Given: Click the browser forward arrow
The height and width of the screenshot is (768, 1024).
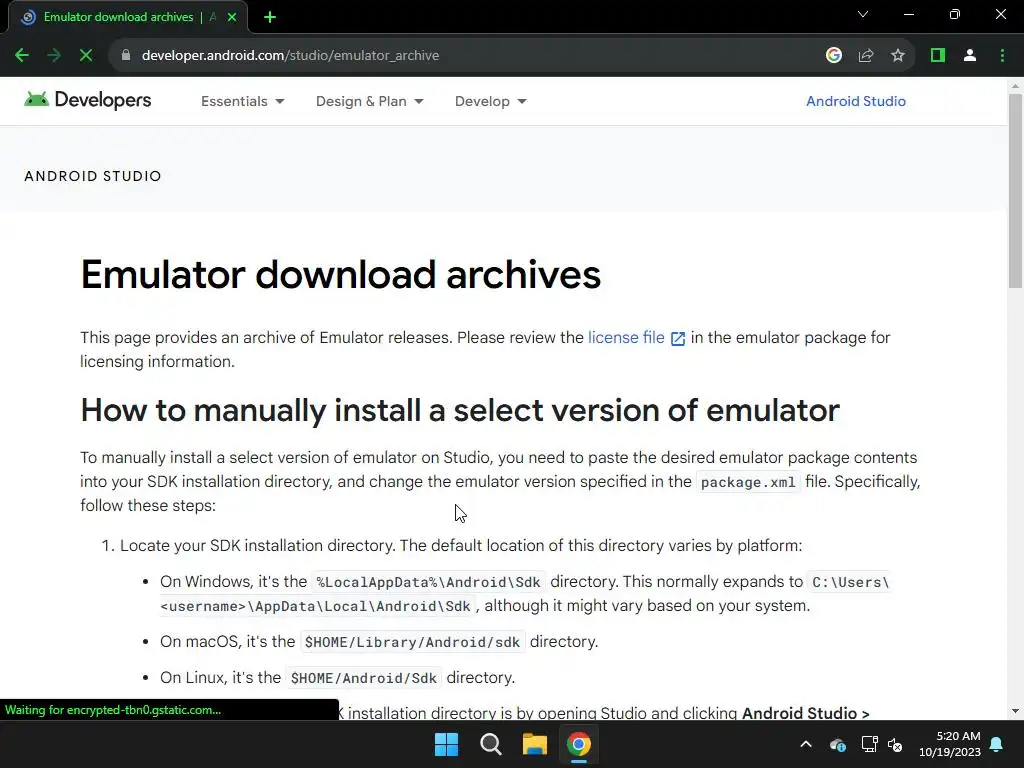Looking at the screenshot, I should [54, 56].
